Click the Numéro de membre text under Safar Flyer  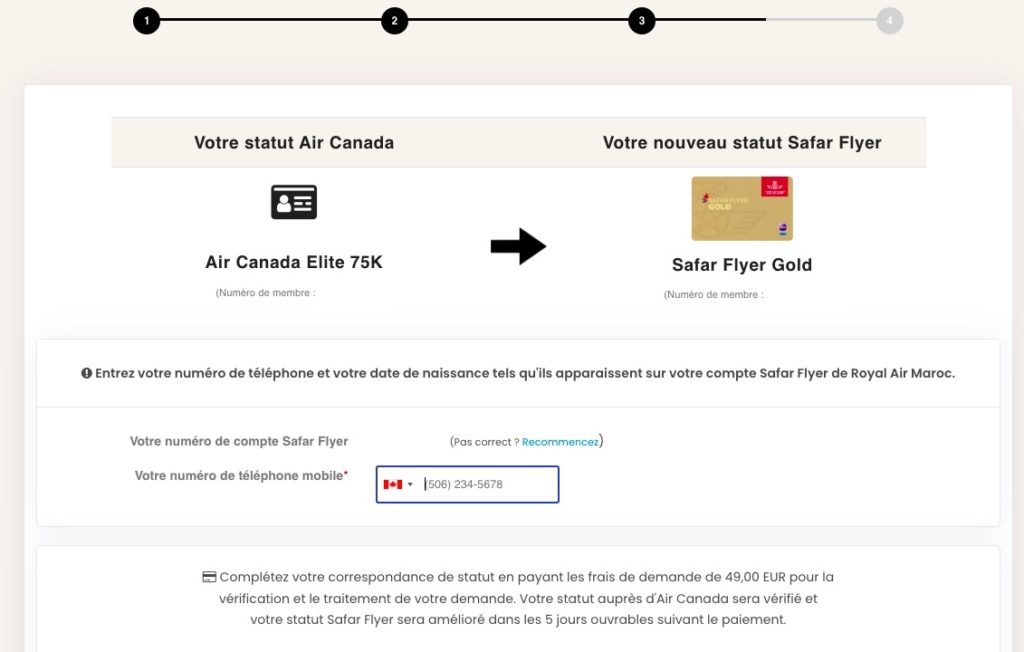pyautogui.click(x=714, y=294)
